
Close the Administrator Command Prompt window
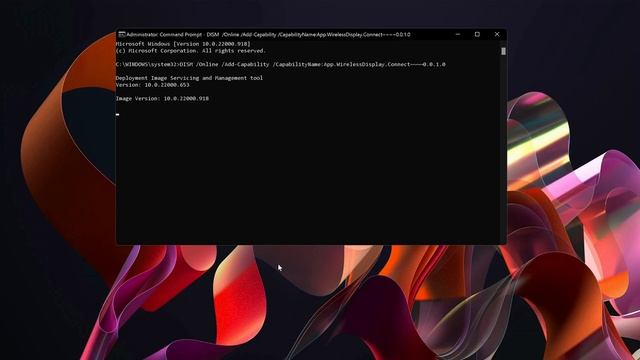click(x=497, y=35)
